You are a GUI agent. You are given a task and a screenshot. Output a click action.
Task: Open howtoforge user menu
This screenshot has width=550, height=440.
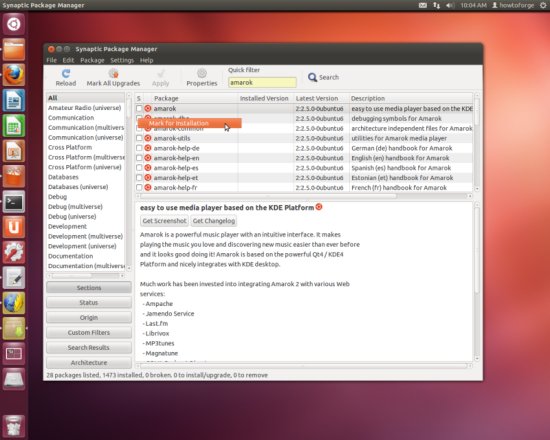[512, 5]
